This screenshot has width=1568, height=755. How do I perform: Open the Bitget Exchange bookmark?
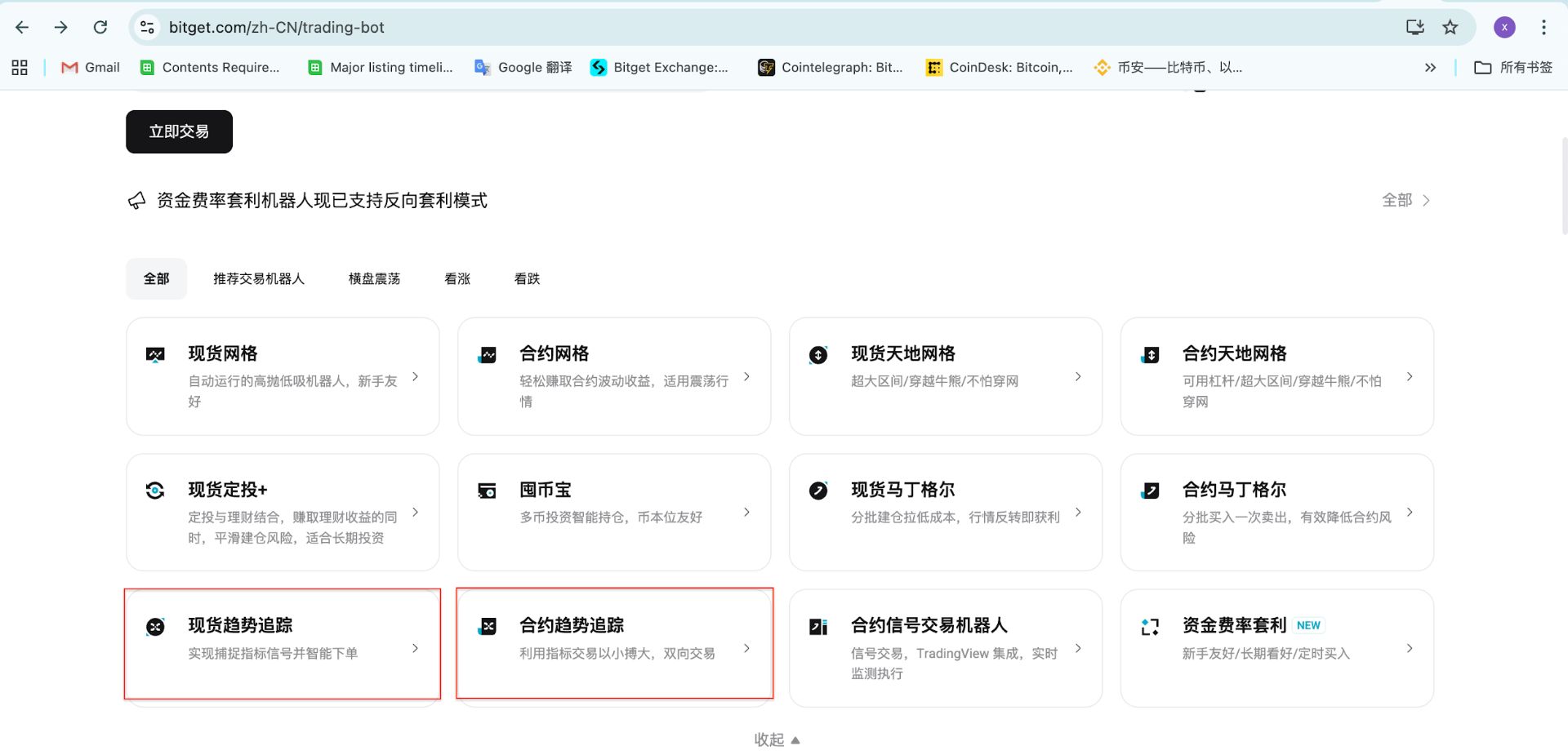pos(658,68)
